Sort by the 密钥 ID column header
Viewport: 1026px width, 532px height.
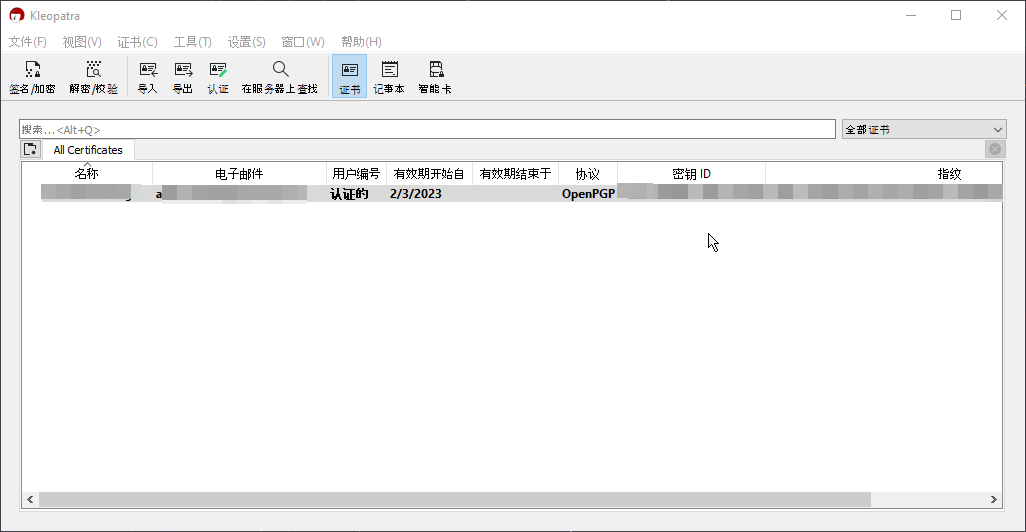691,174
